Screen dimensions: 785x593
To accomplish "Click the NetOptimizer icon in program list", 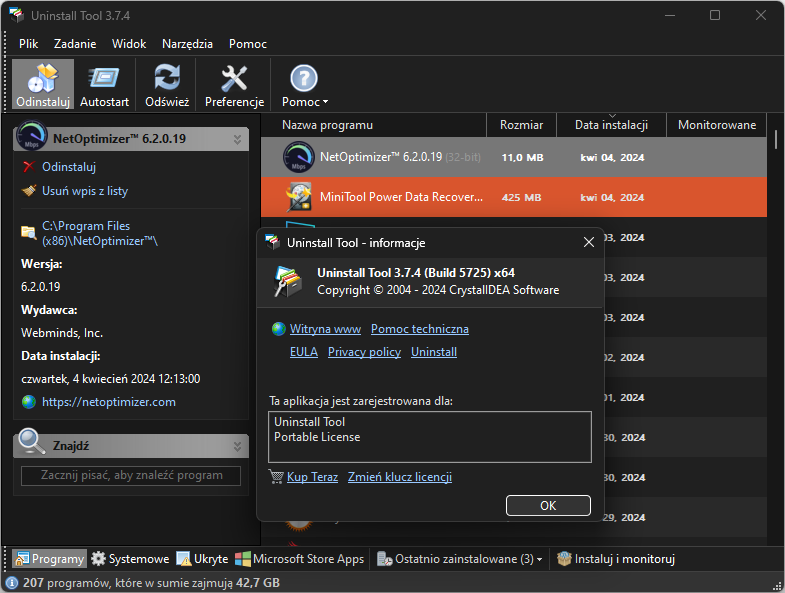I will [x=298, y=157].
